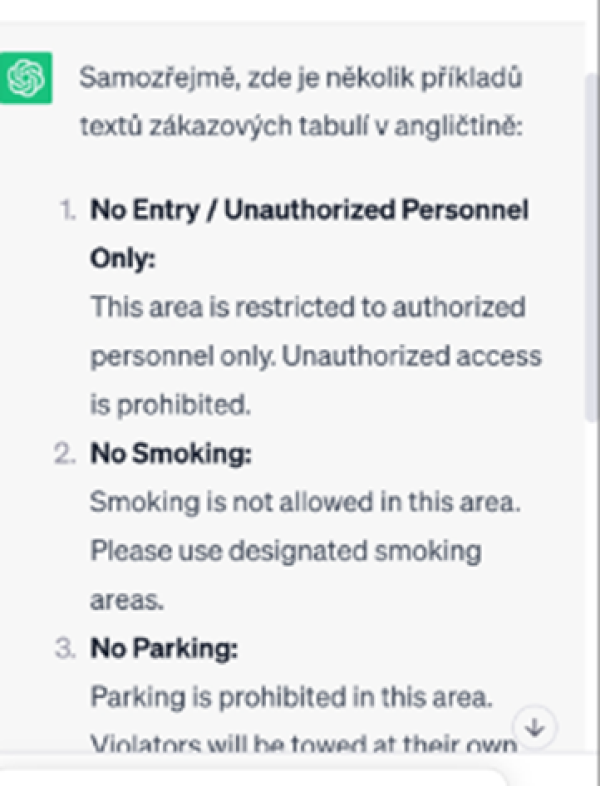
Task: Click the list number 1 marker
Action: [68, 210]
